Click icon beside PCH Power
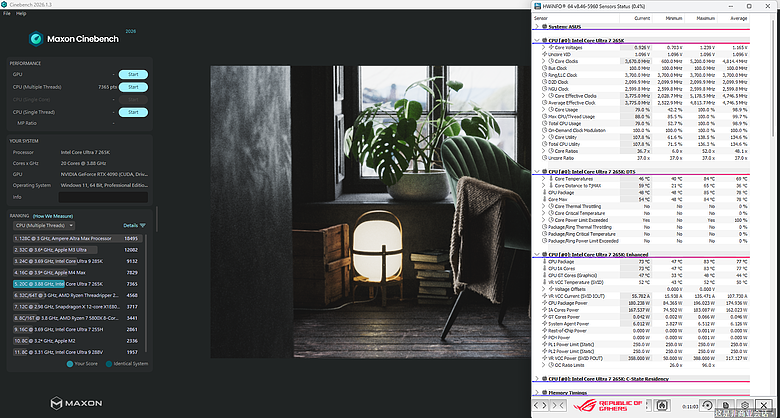This screenshot has width=780, height=418. (x=544, y=337)
